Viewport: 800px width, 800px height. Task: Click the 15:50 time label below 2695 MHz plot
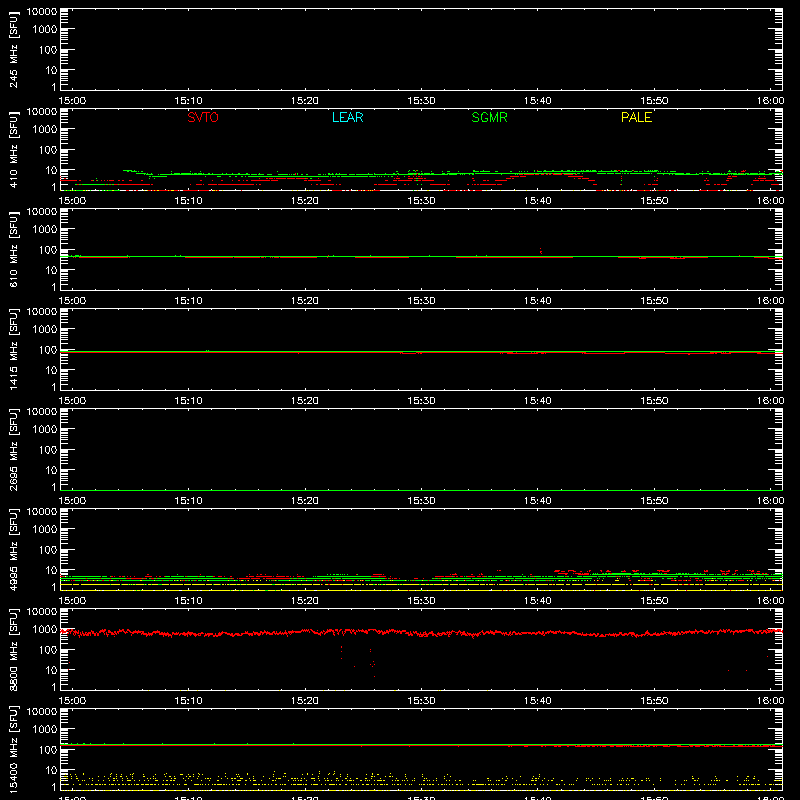coord(654,501)
